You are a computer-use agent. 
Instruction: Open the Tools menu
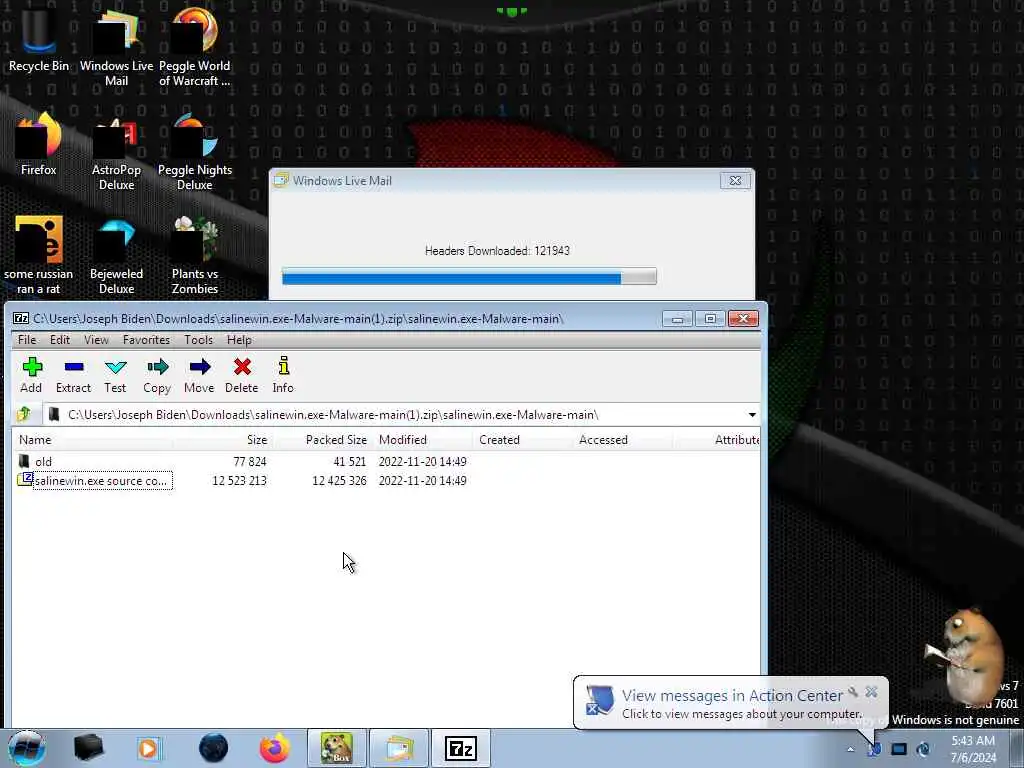click(199, 340)
